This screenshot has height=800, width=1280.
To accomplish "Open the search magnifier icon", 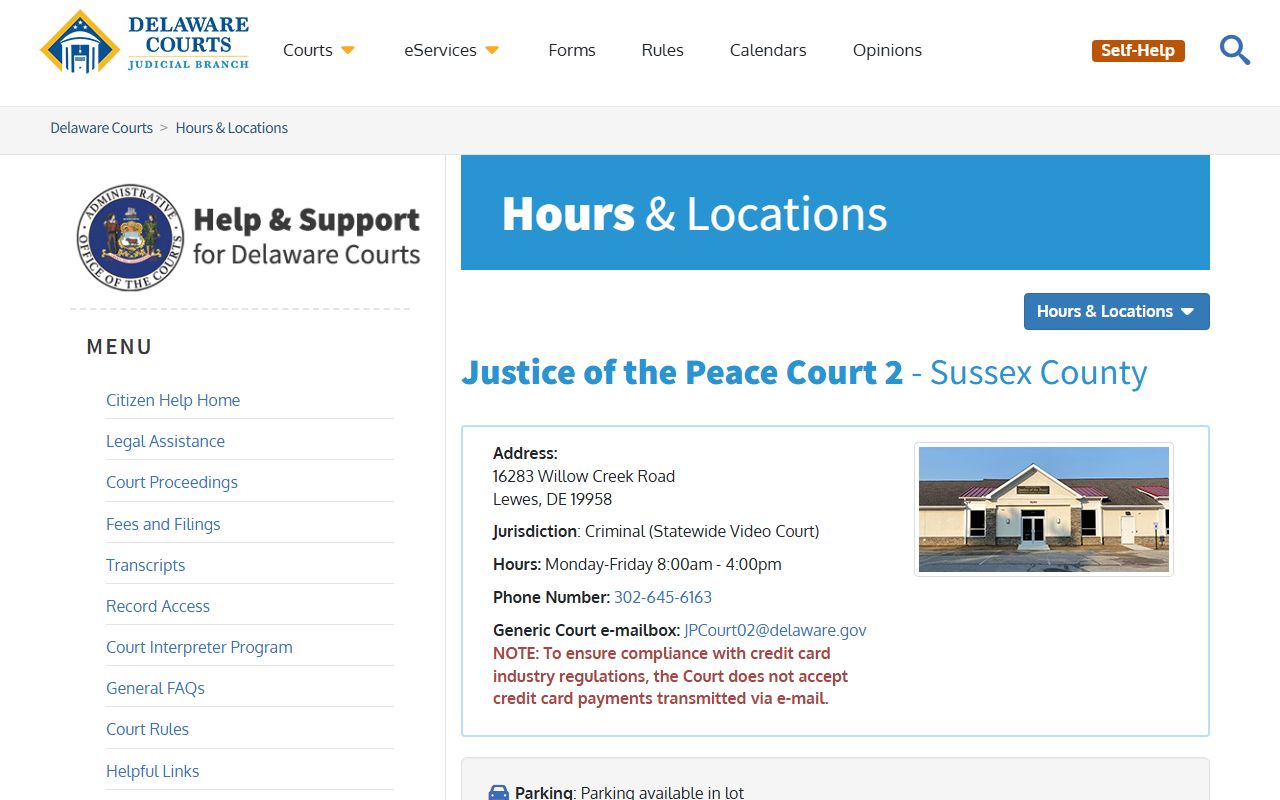I will click(x=1235, y=50).
